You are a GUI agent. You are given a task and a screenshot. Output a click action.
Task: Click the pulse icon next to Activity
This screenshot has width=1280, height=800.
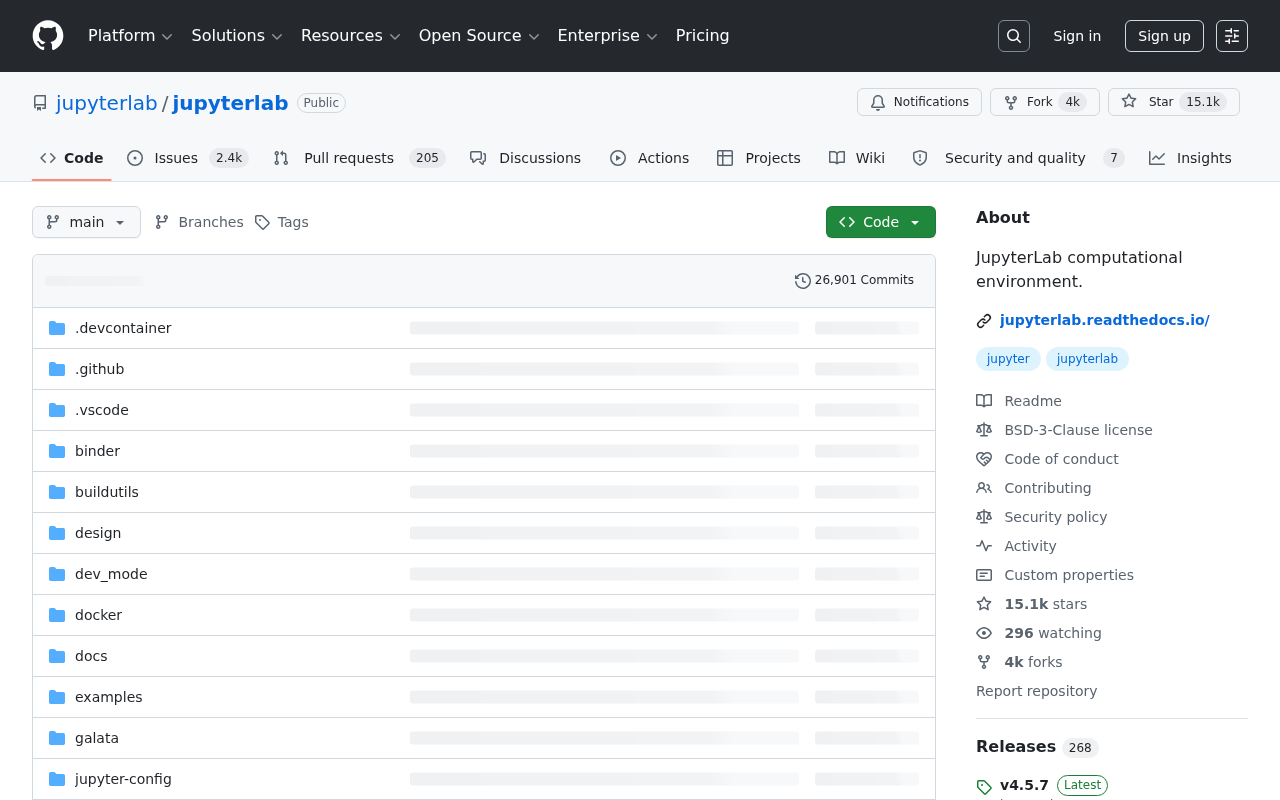click(984, 546)
